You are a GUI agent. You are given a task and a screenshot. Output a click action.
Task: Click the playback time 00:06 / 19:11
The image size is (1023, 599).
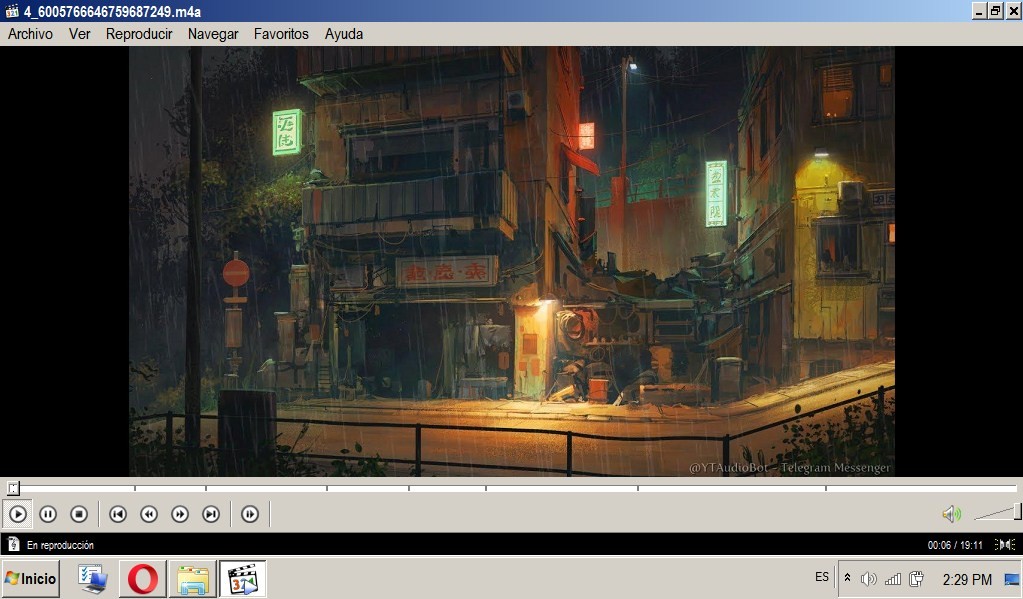954,545
